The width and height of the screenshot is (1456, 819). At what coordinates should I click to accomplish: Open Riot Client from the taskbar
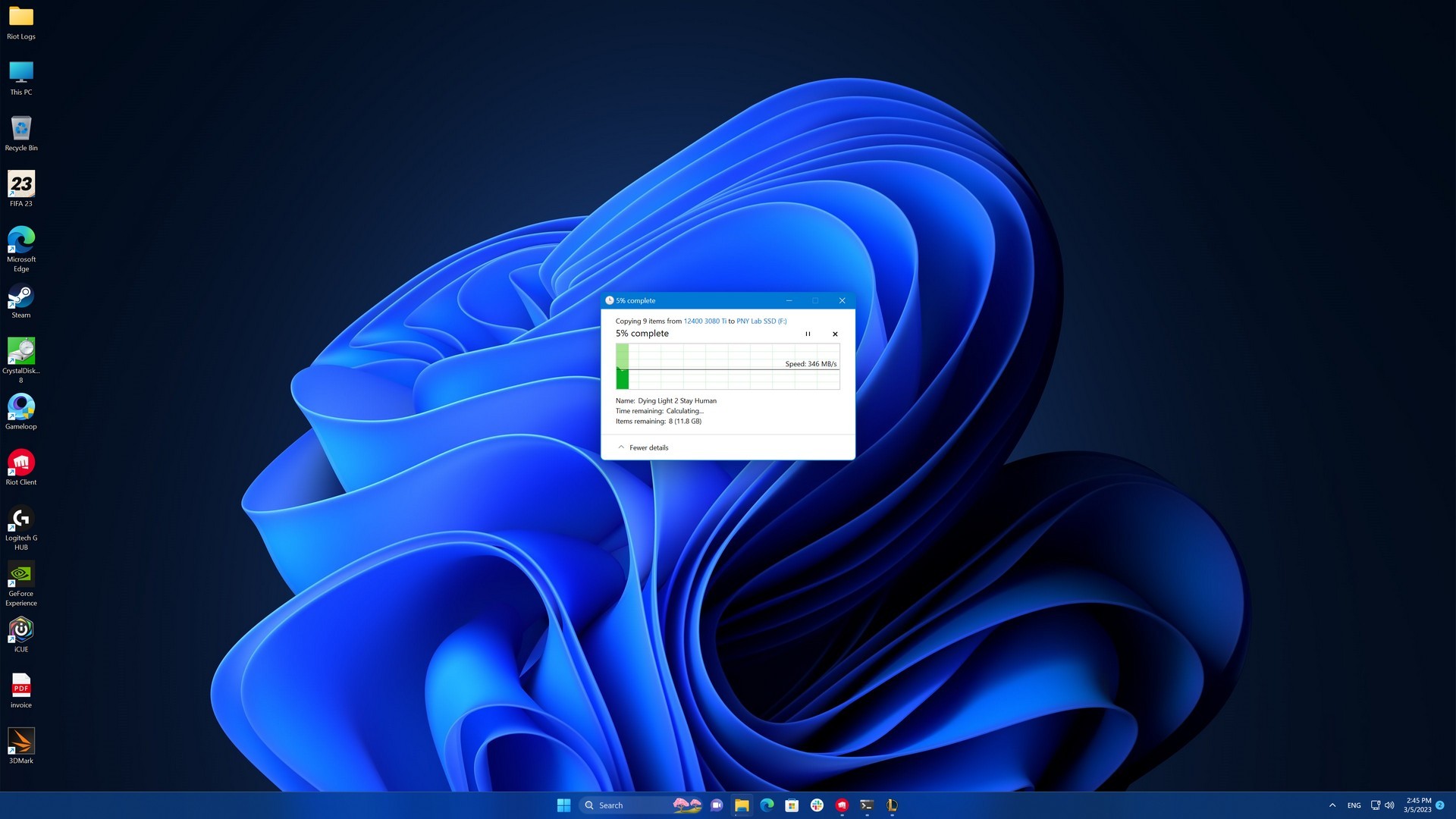coord(842,805)
